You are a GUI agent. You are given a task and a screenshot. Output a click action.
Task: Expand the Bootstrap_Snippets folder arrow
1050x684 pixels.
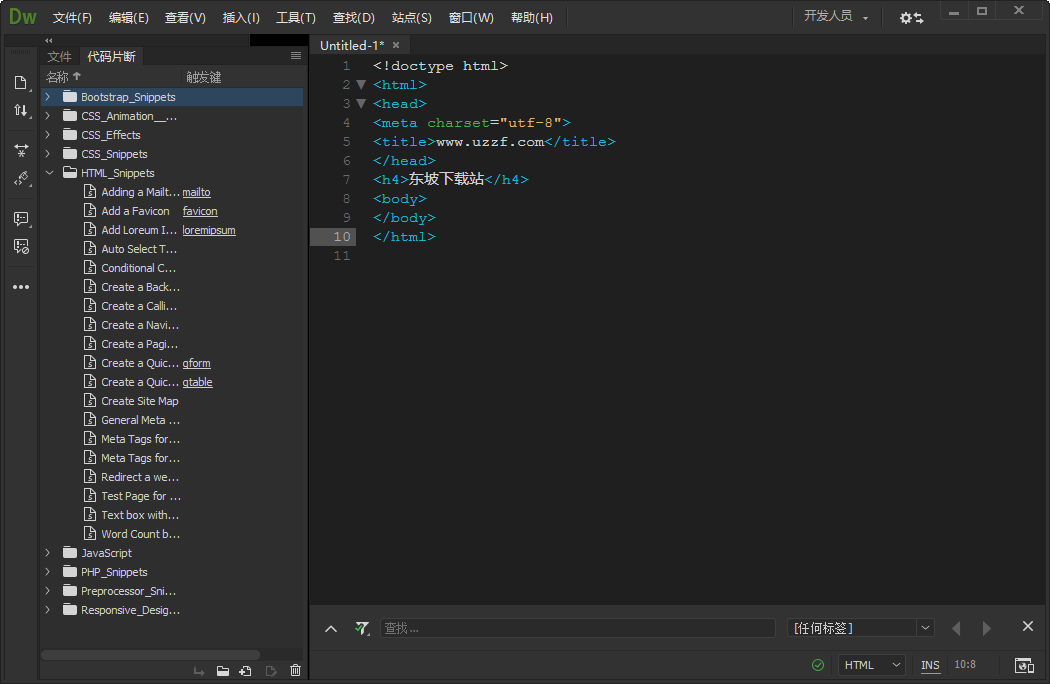click(48, 97)
